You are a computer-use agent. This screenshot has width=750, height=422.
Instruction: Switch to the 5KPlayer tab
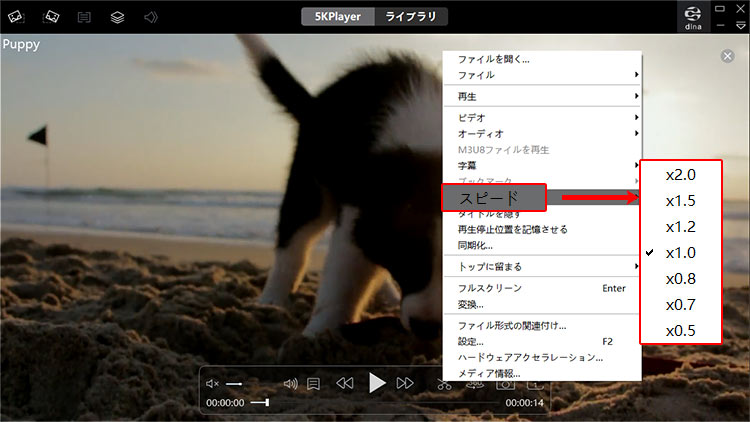tap(338, 17)
